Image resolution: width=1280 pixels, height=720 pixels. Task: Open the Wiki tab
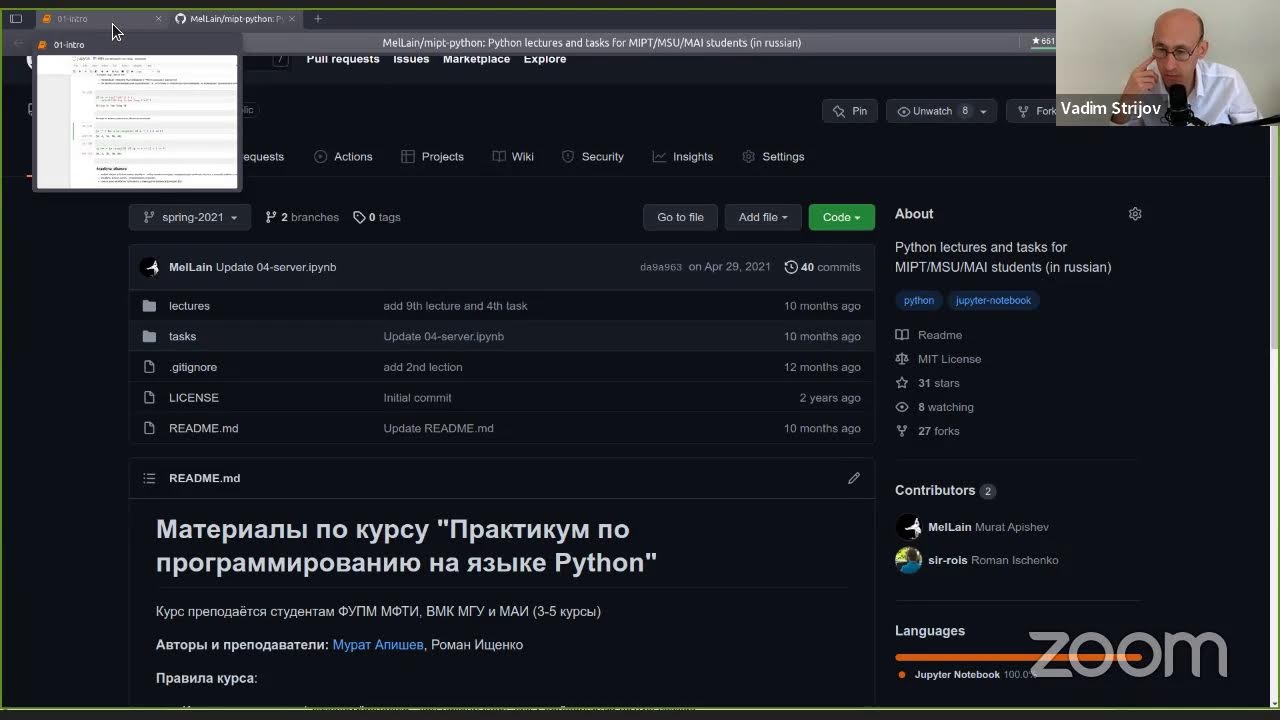point(513,157)
